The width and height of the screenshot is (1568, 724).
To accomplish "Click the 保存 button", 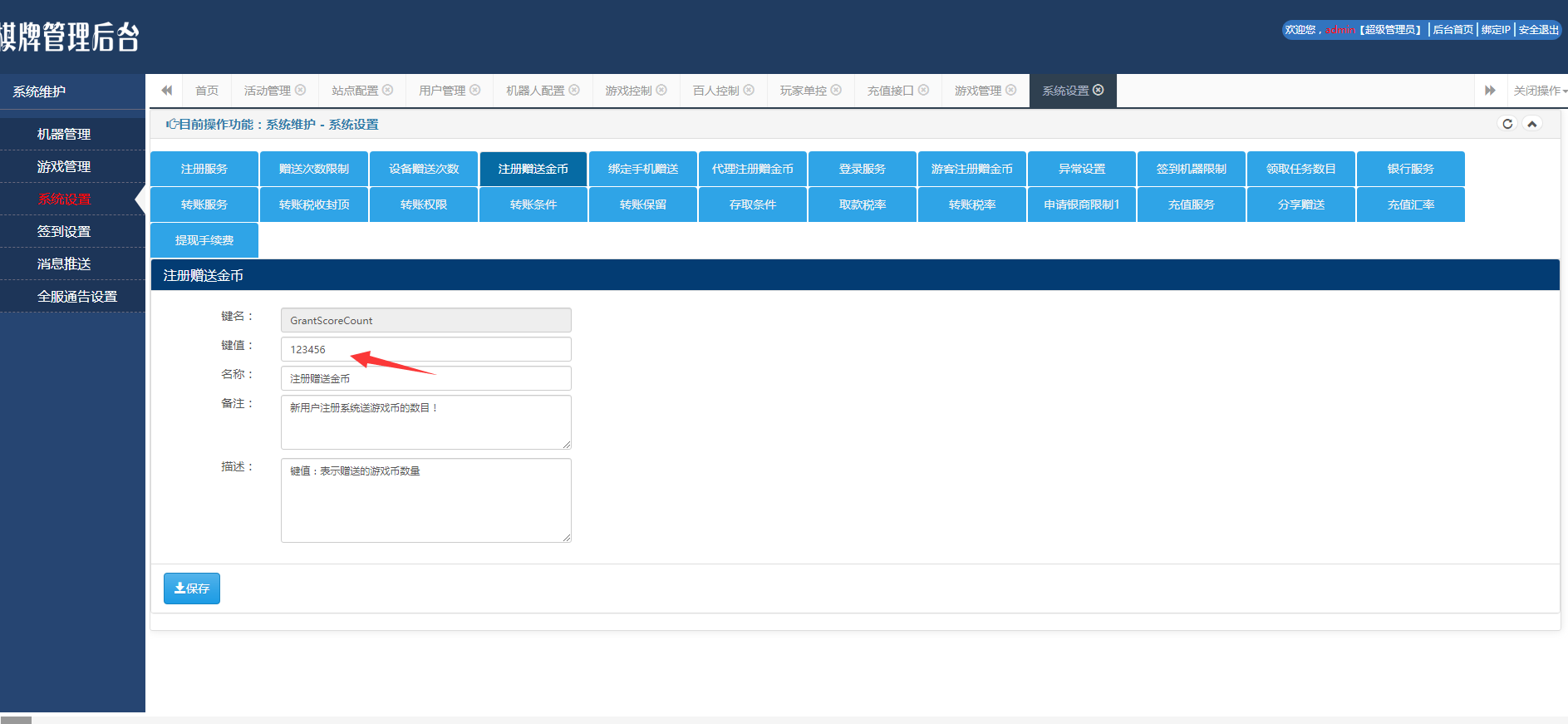I will 192,589.
